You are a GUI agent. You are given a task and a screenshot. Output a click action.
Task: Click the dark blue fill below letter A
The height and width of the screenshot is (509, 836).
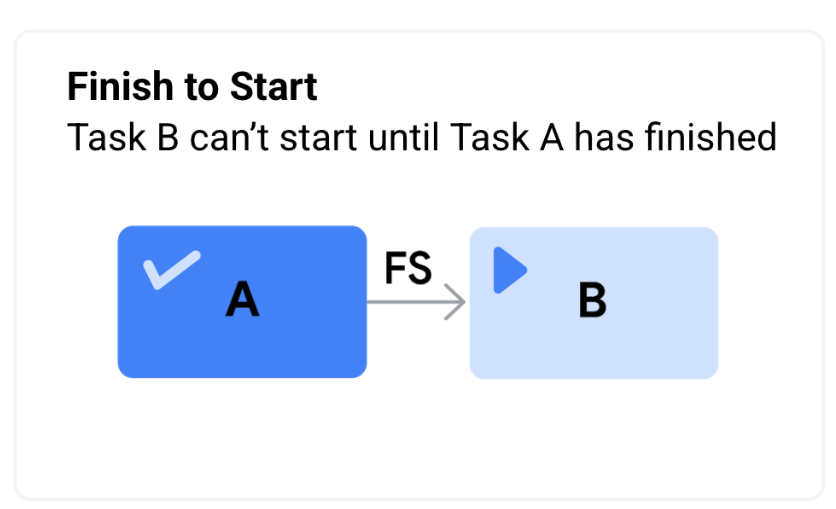click(242, 350)
